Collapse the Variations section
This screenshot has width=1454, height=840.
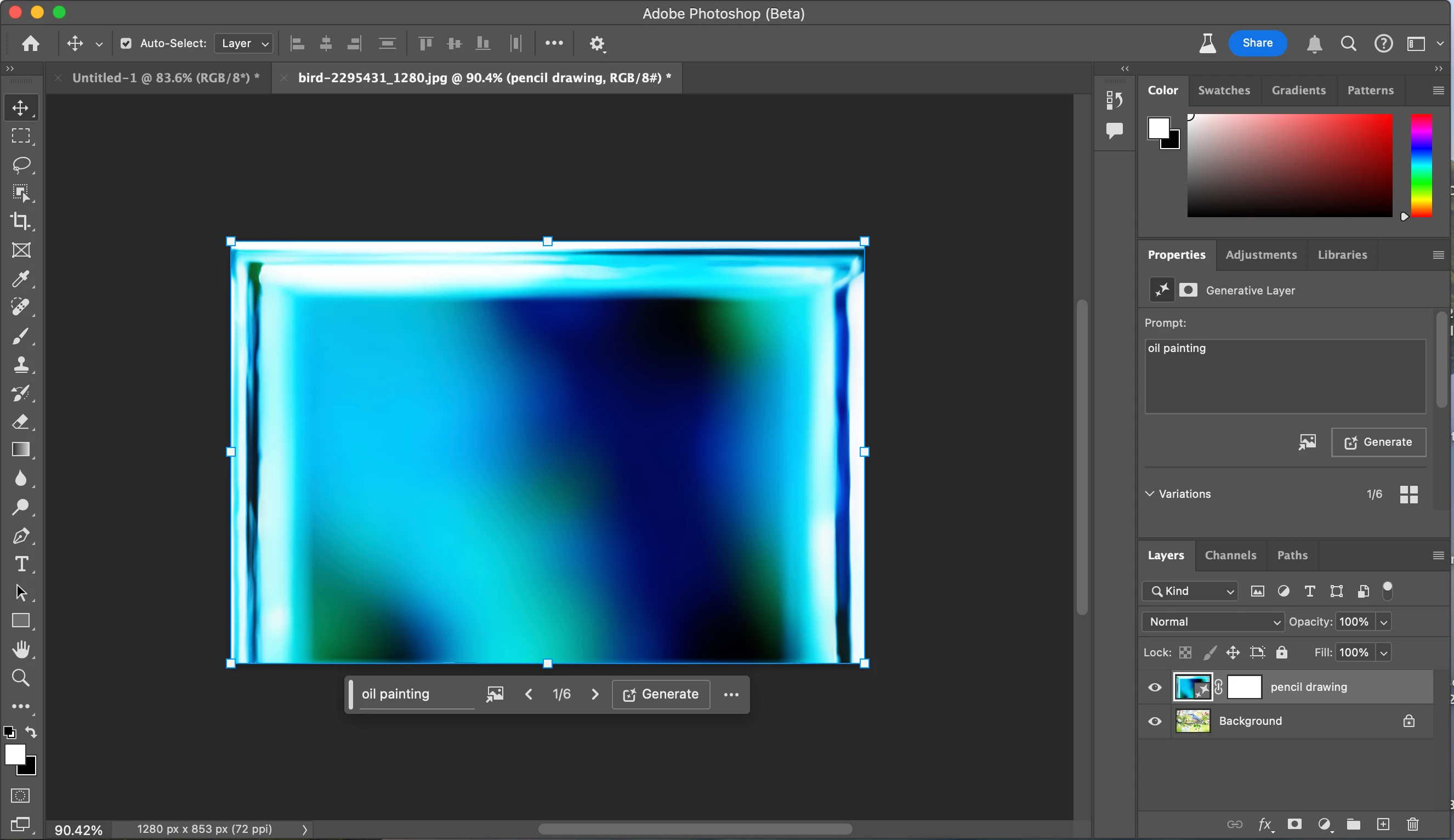pyautogui.click(x=1150, y=494)
